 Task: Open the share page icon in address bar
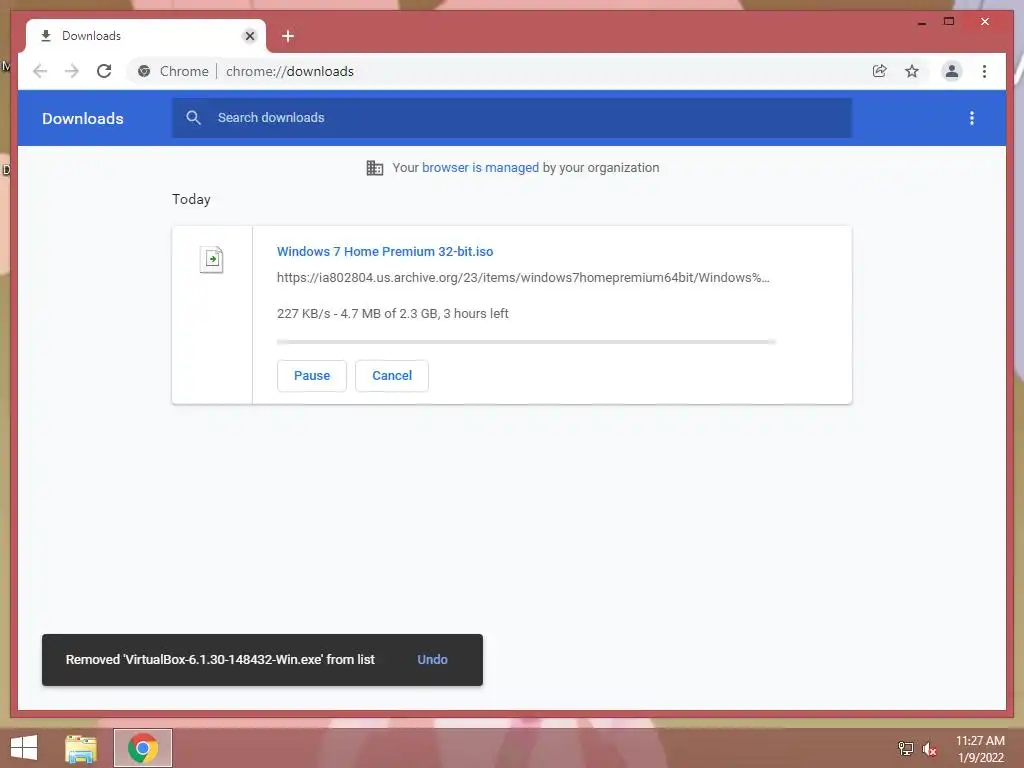[880, 71]
